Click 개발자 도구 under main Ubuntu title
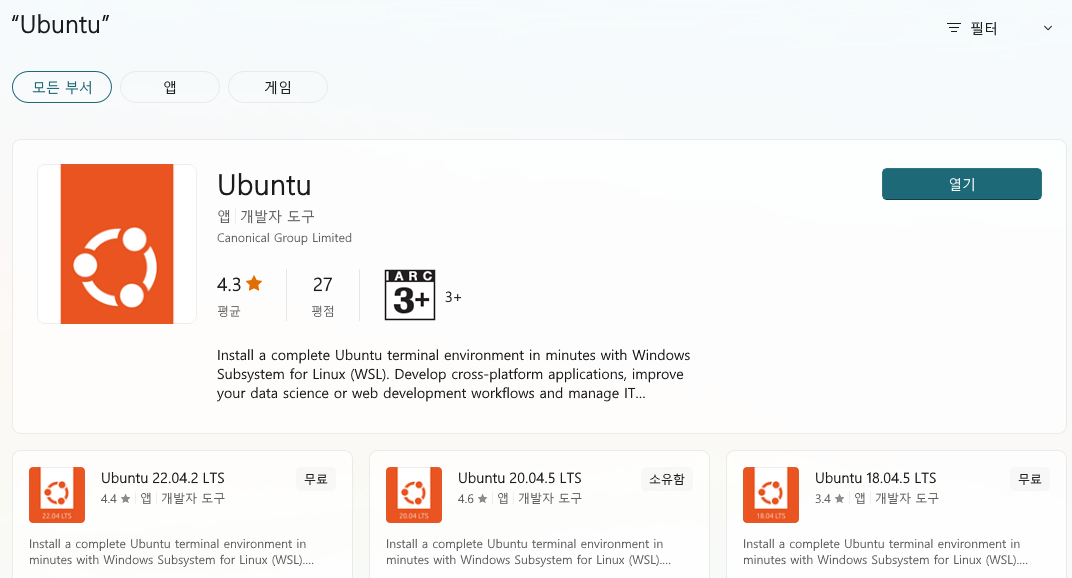 click(278, 216)
